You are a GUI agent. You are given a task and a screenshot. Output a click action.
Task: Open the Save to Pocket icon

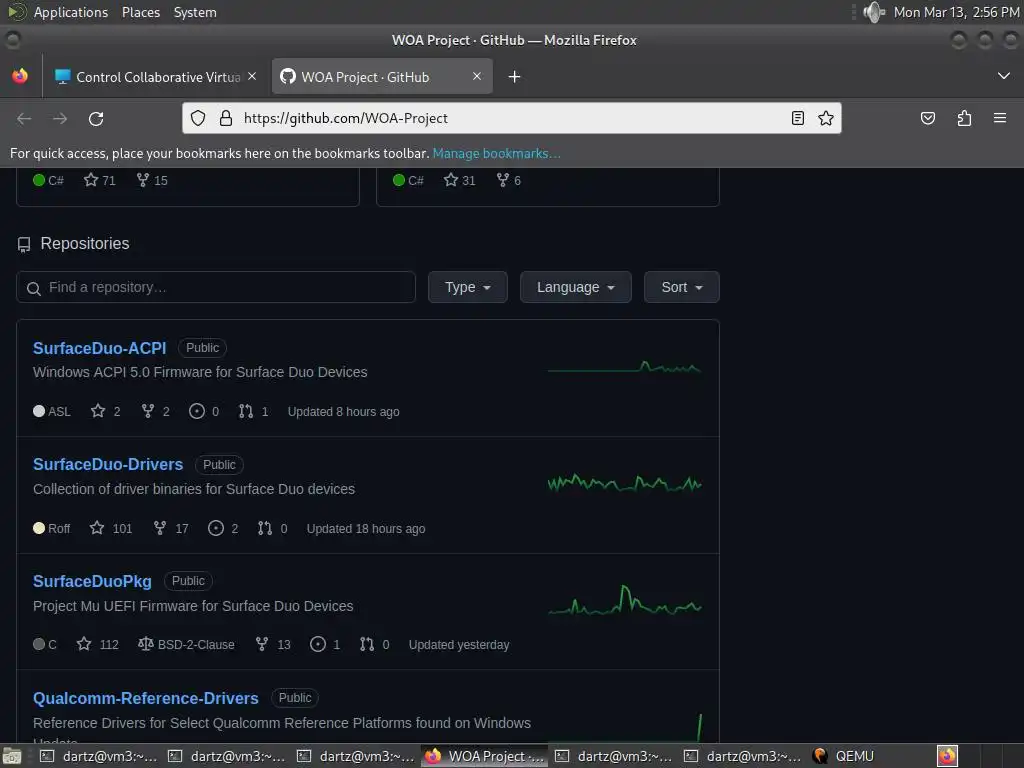pyautogui.click(x=927, y=118)
